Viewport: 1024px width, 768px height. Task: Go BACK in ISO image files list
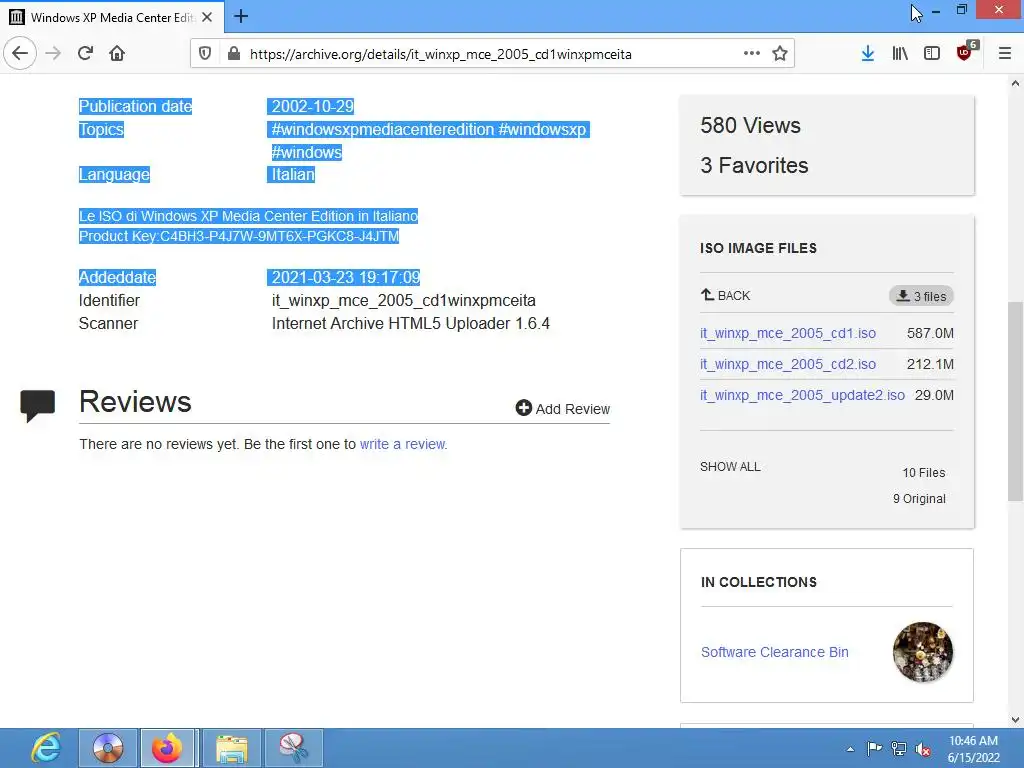[726, 295]
